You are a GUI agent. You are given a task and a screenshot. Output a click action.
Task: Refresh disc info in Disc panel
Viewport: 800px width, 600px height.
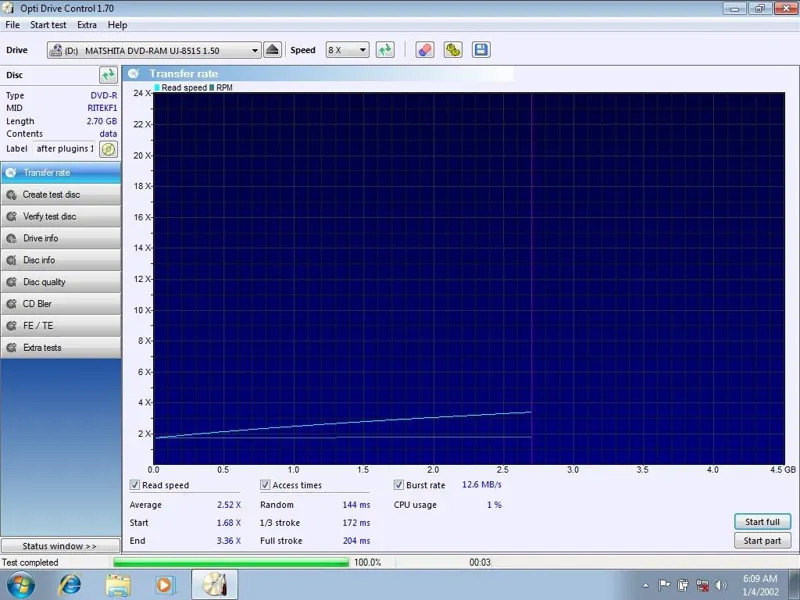(x=108, y=75)
